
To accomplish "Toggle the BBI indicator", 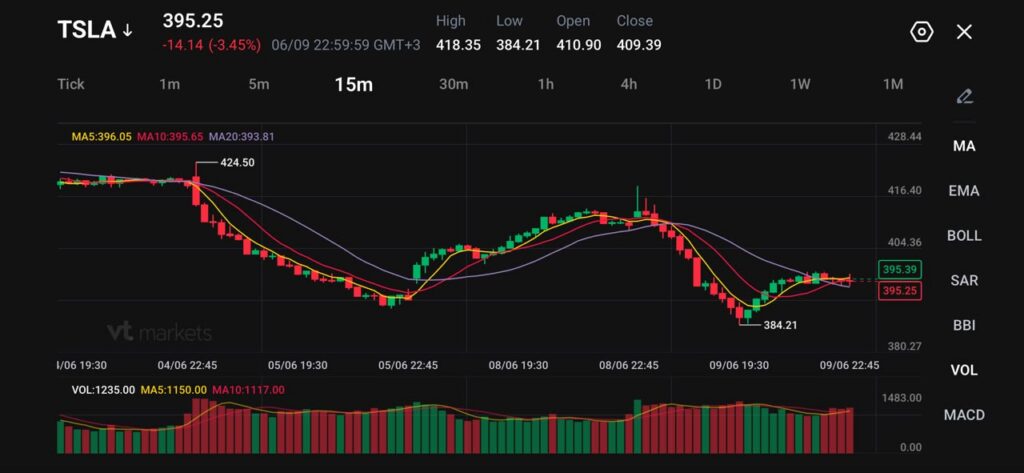I will point(964,325).
